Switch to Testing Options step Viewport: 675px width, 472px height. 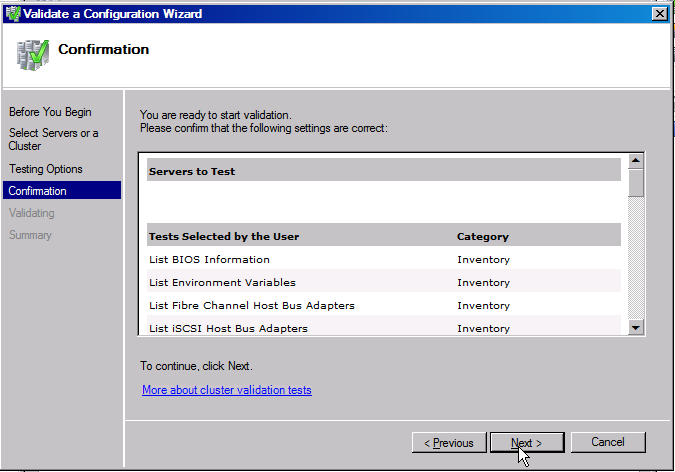pyautogui.click(x=46, y=169)
